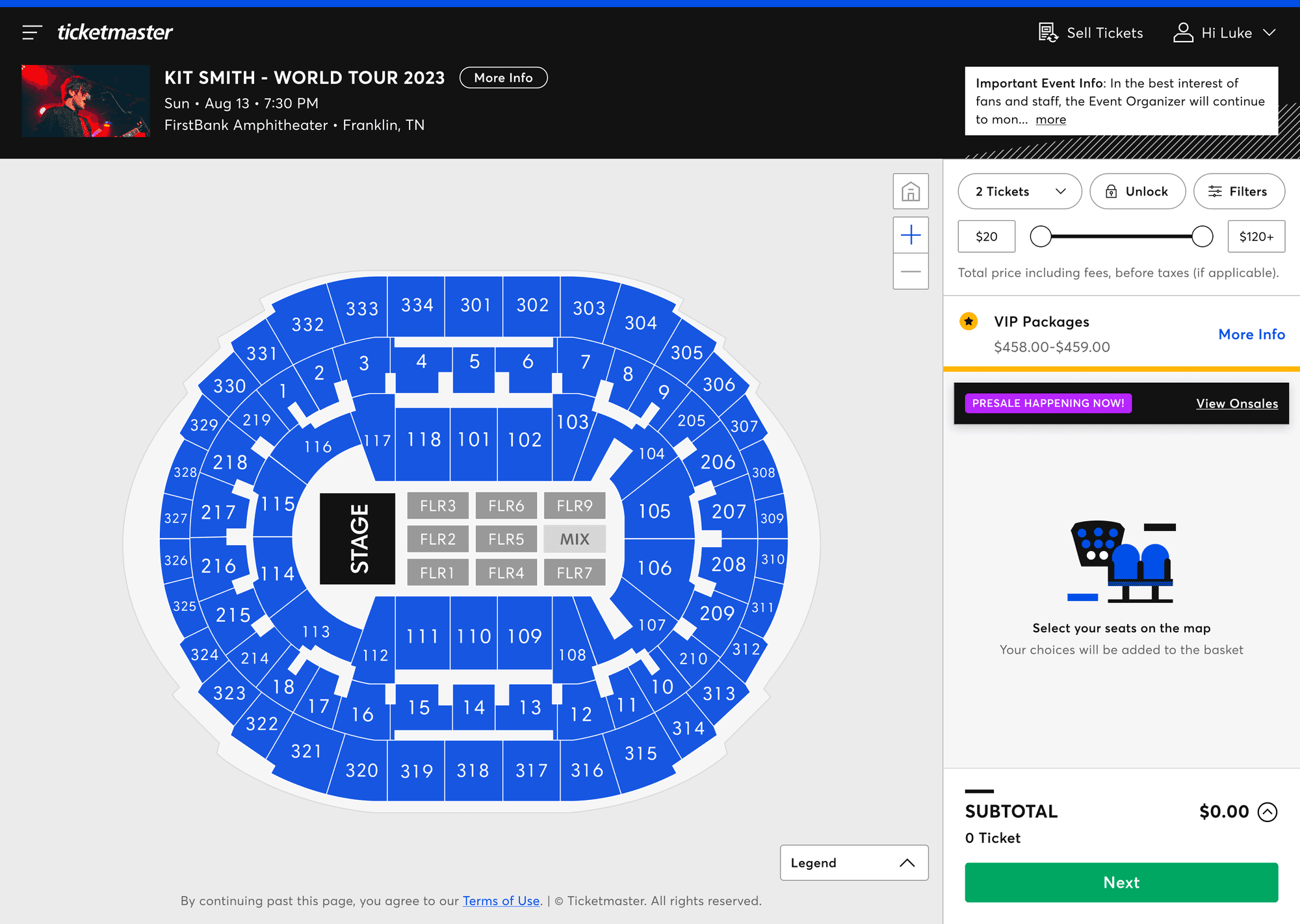
Task: Open the View Onsales link
Action: [x=1237, y=404]
